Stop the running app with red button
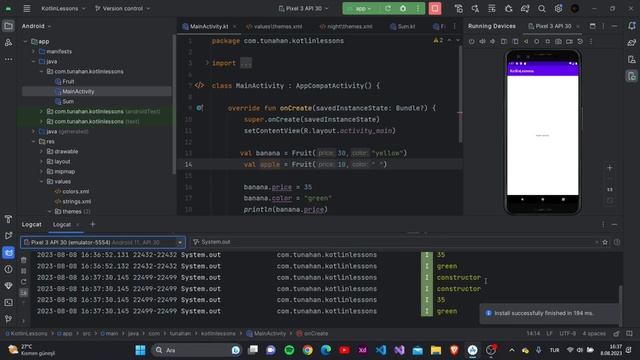Screen dimensions: 640x360 [x=435, y=8]
